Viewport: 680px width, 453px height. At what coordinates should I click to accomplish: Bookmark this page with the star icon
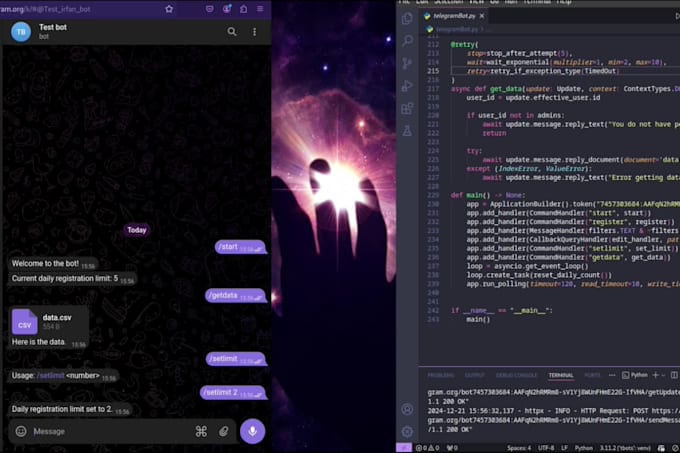(x=169, y=9)
